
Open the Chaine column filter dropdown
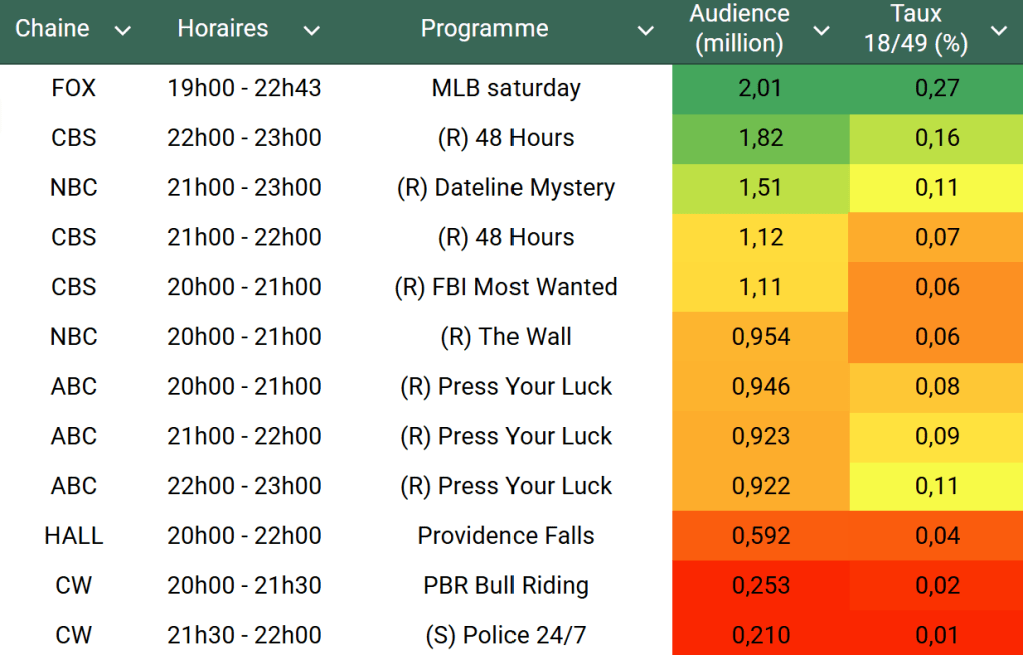tap(123, 31)
